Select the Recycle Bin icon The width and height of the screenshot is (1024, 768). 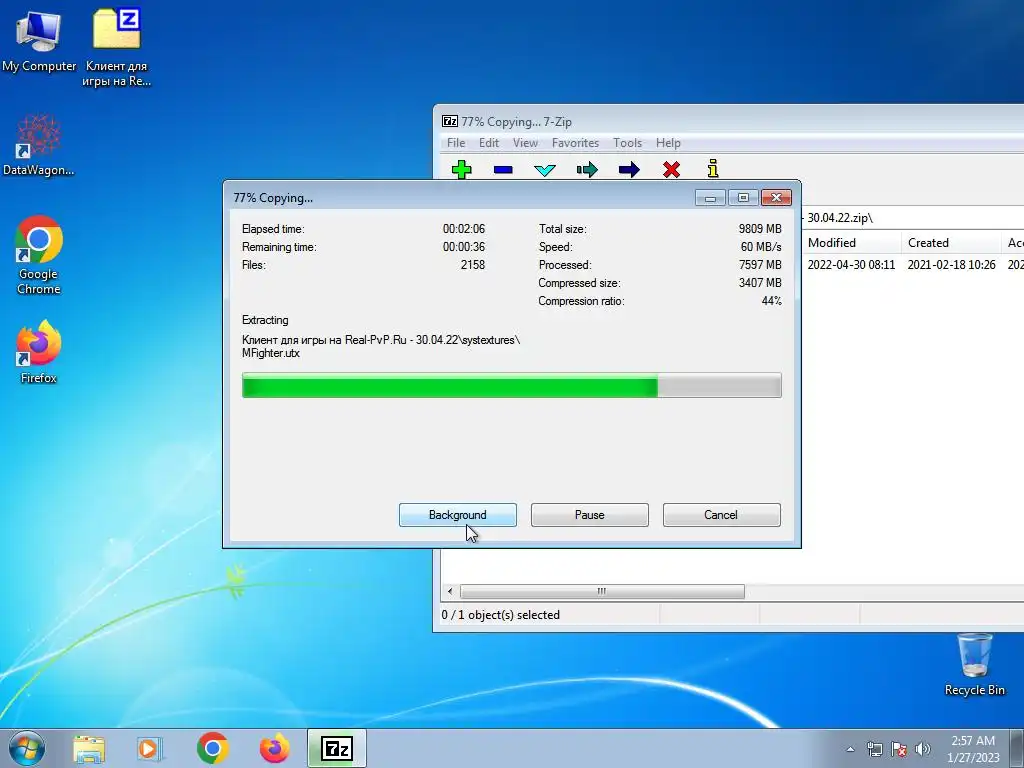pyautogui.click(x=974, y=664)
